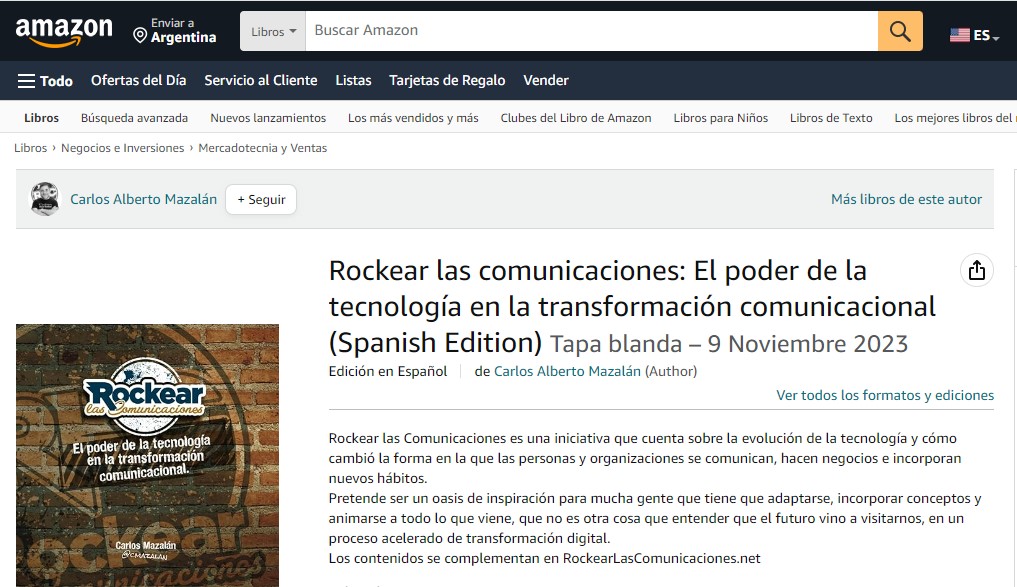Open the hamburger Todo menu
This screenshot has width=1017, height=587.
[x=45, y=81]
